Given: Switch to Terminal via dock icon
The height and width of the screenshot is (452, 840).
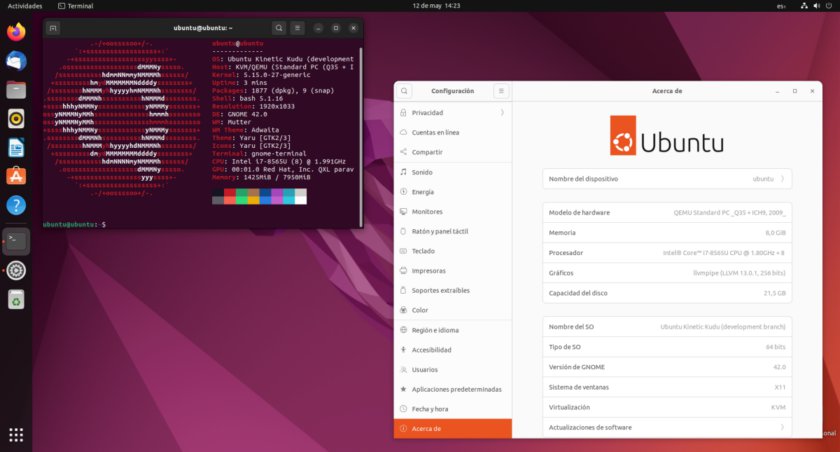Looking at the screenshot, I should 16,241.
